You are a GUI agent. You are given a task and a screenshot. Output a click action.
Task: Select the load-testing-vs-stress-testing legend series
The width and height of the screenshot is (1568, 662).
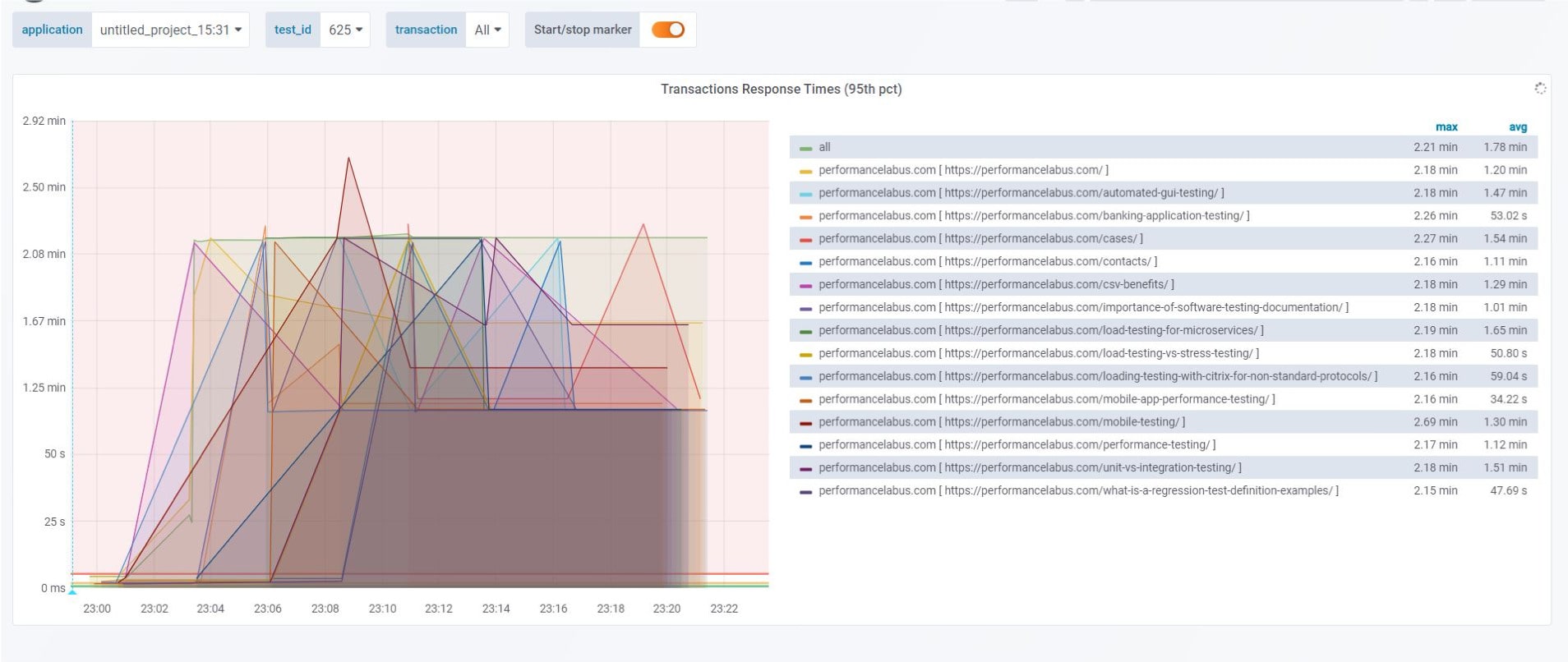(1039, 353)
